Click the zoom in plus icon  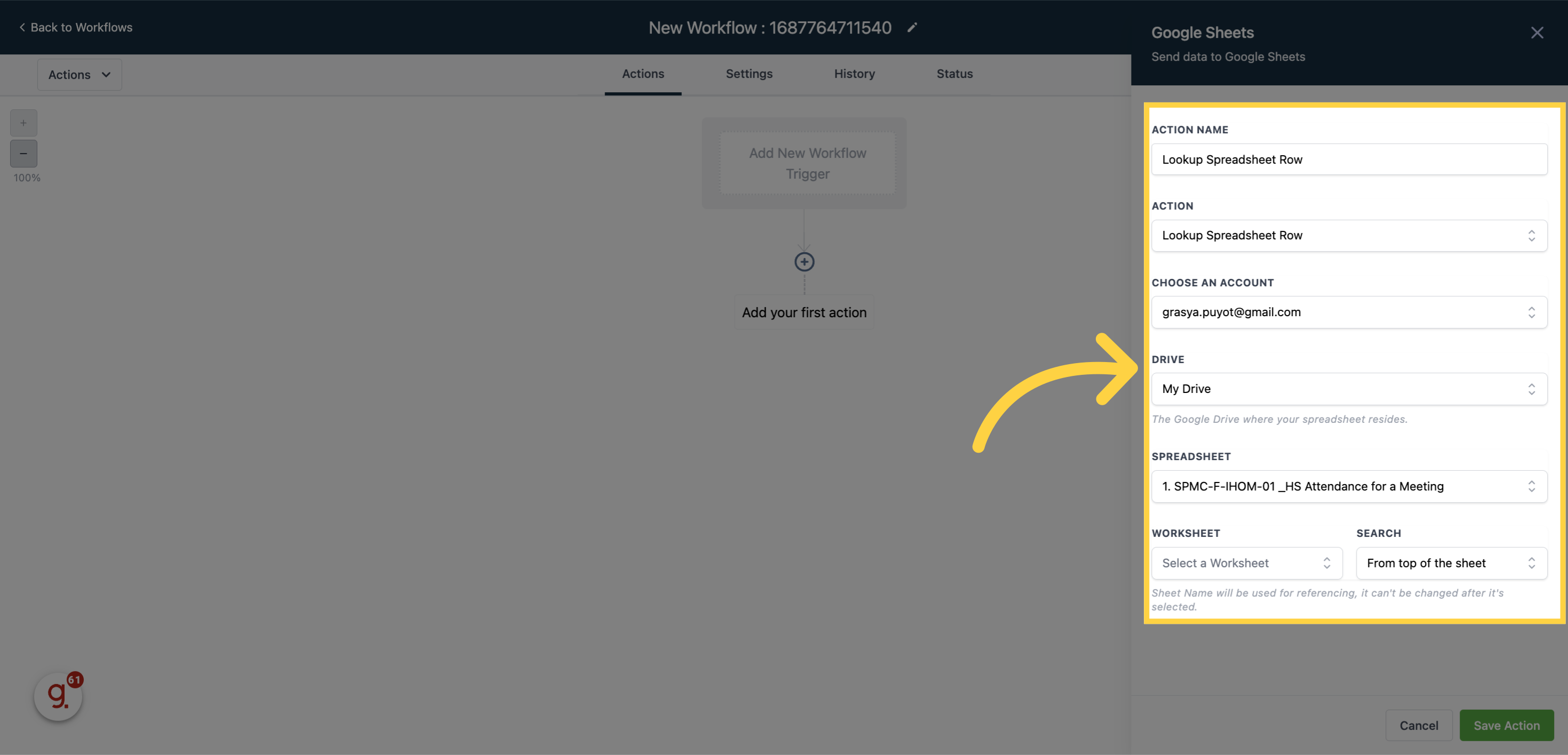point(23,123)
